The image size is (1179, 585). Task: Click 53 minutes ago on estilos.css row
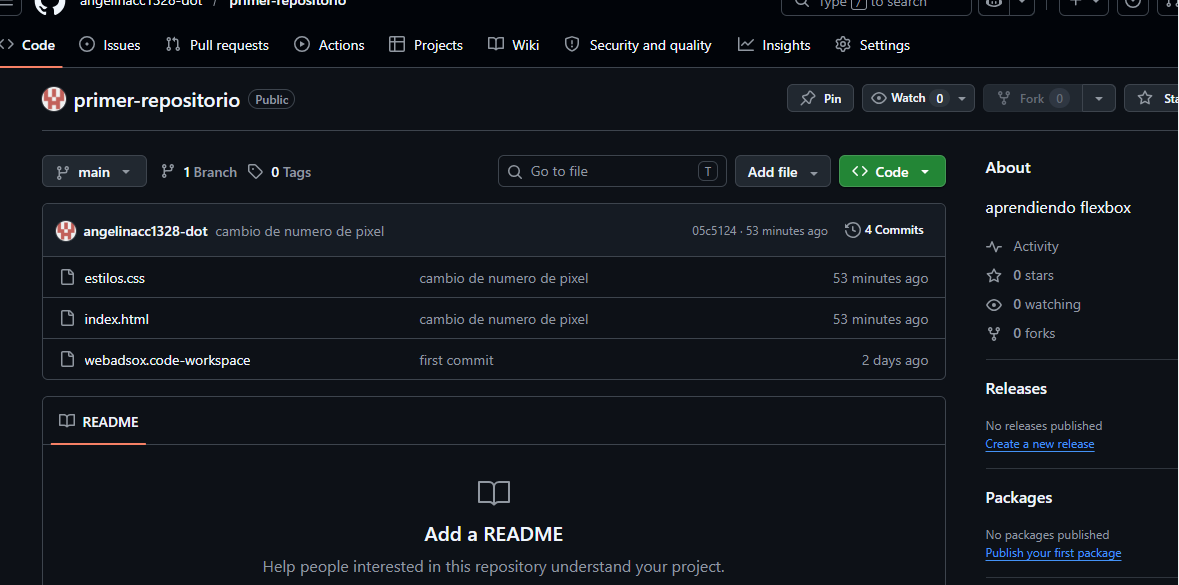pyautogui.click(x=880, y=278)
